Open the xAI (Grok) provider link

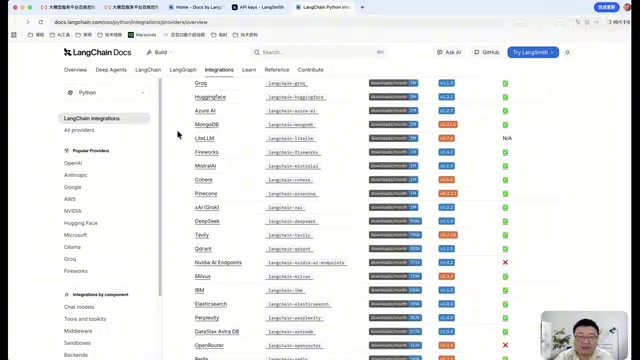point(207,207)
